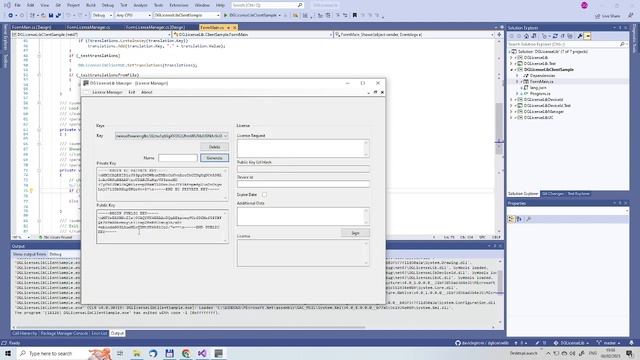This screenshot has height=360, width=640.
Task: Click wrench Properties icon in Solution Explorer
Action: (x=580, y=36)
